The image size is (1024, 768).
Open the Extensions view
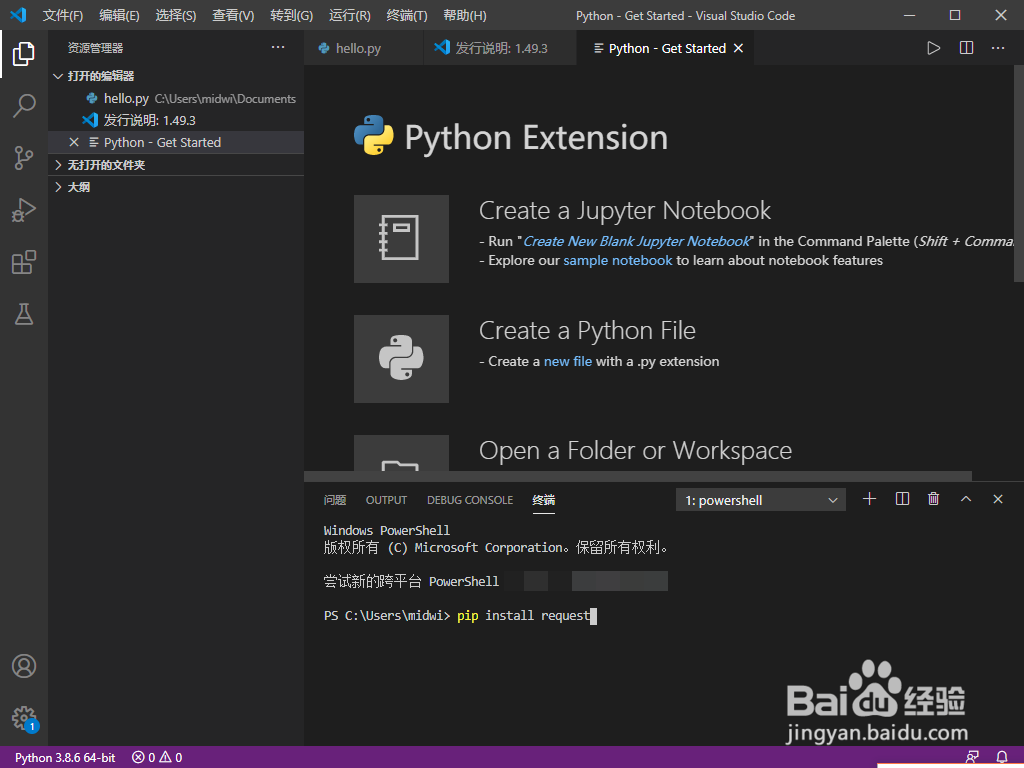click(x=24, y=262)
